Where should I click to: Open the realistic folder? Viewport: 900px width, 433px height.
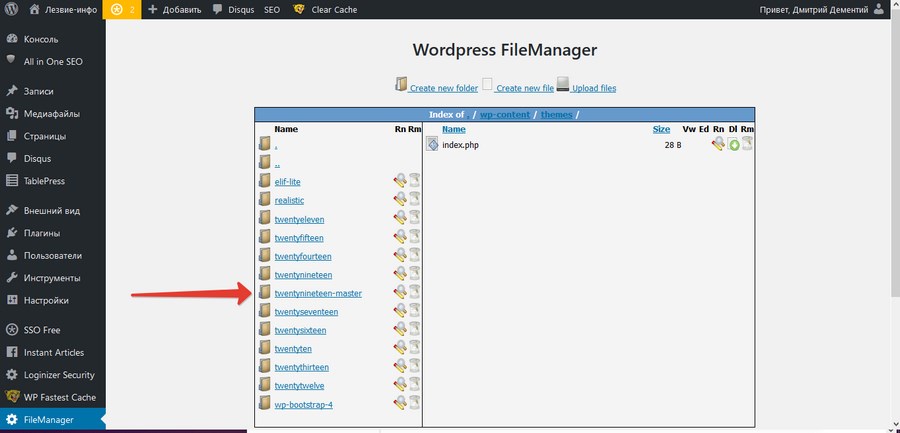tap(289, 200)
